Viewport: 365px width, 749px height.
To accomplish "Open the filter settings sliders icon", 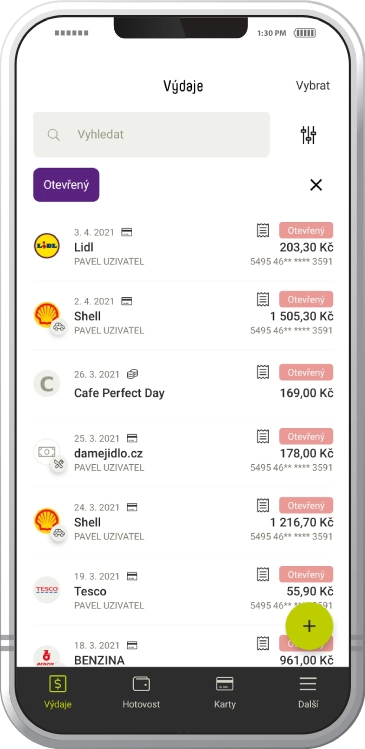I will 309,135.
